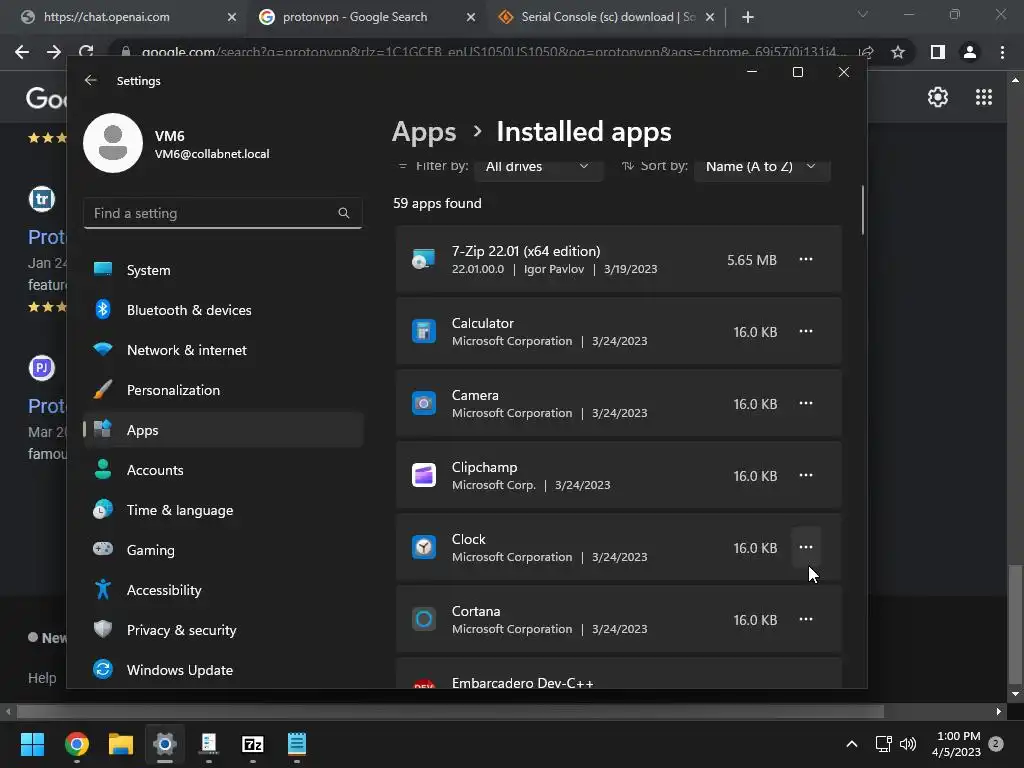Open Notepad from the taskbar

(x=296, y=744)
